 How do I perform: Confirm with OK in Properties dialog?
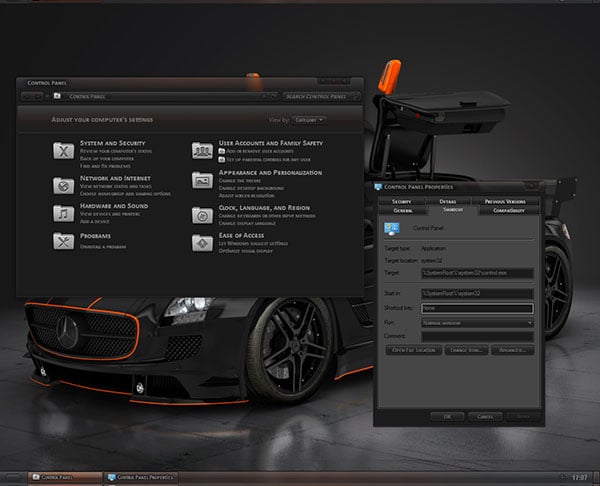(x=447, y=417)
